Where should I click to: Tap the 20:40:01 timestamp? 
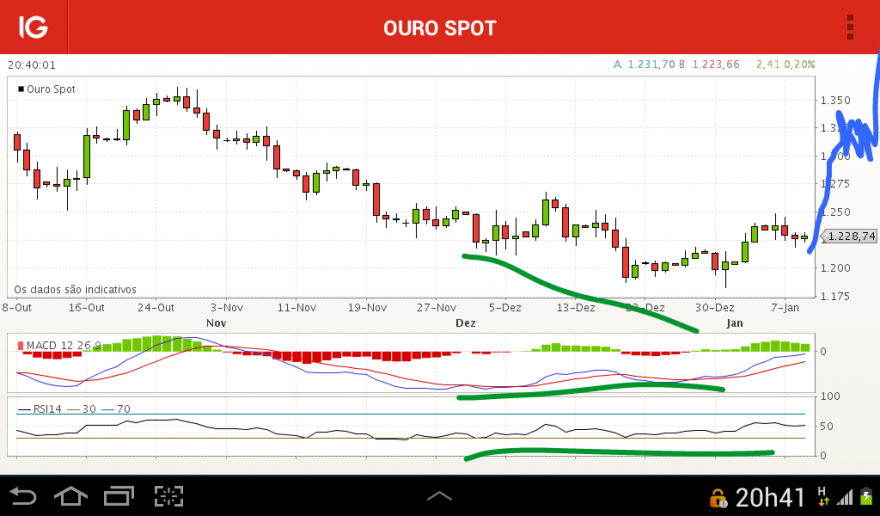coord(32,65)
